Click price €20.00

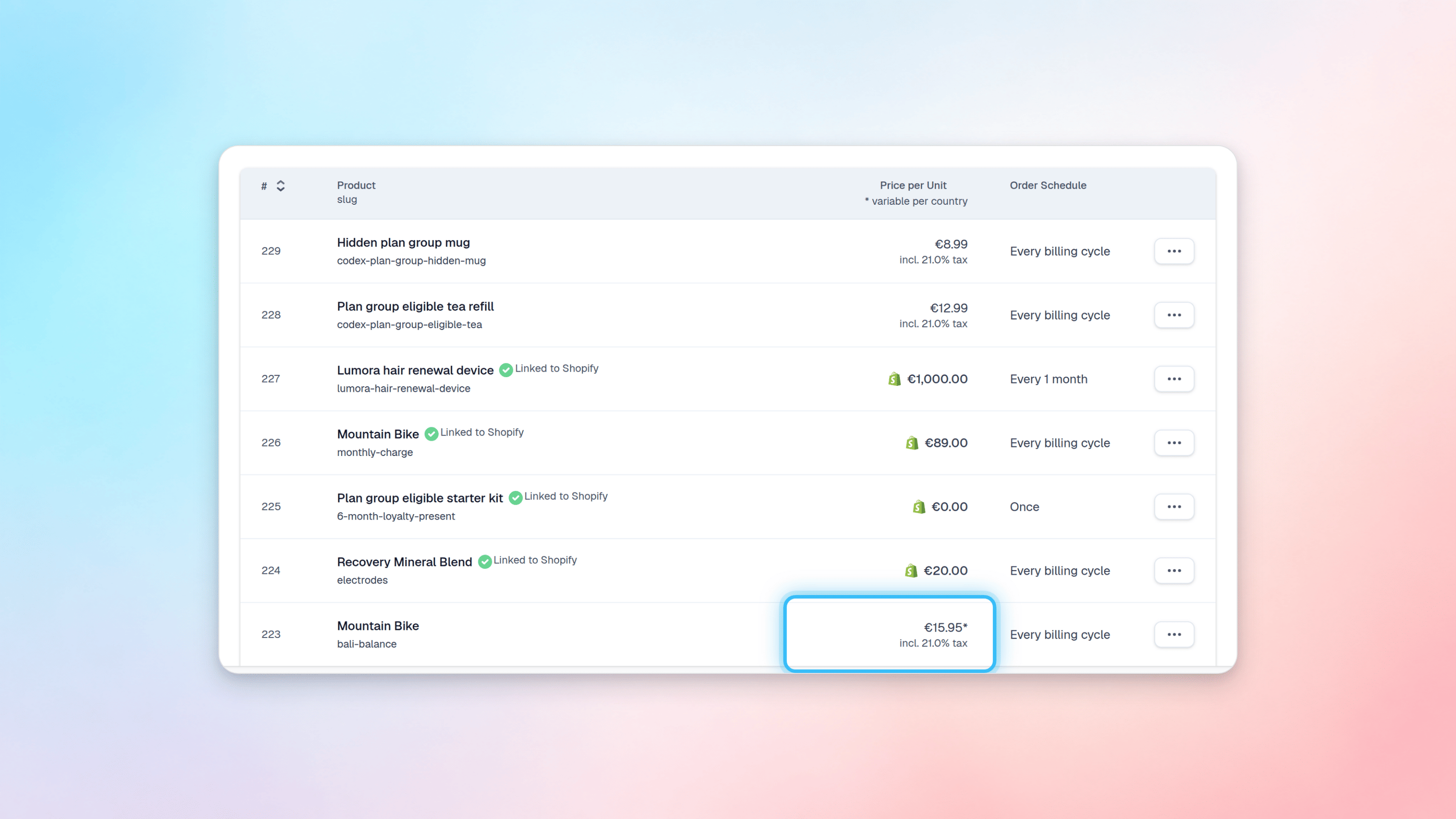[x=945, y=570]
